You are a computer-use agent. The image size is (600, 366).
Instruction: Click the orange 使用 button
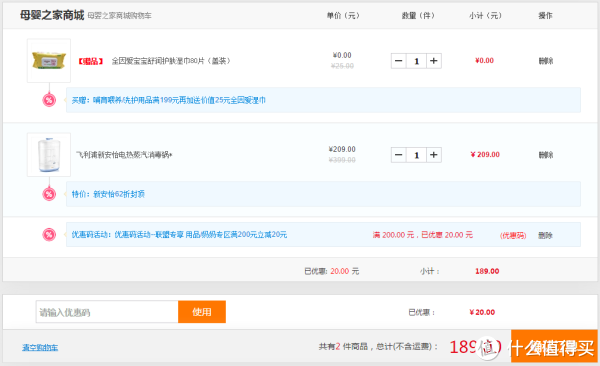pos(202,312)
